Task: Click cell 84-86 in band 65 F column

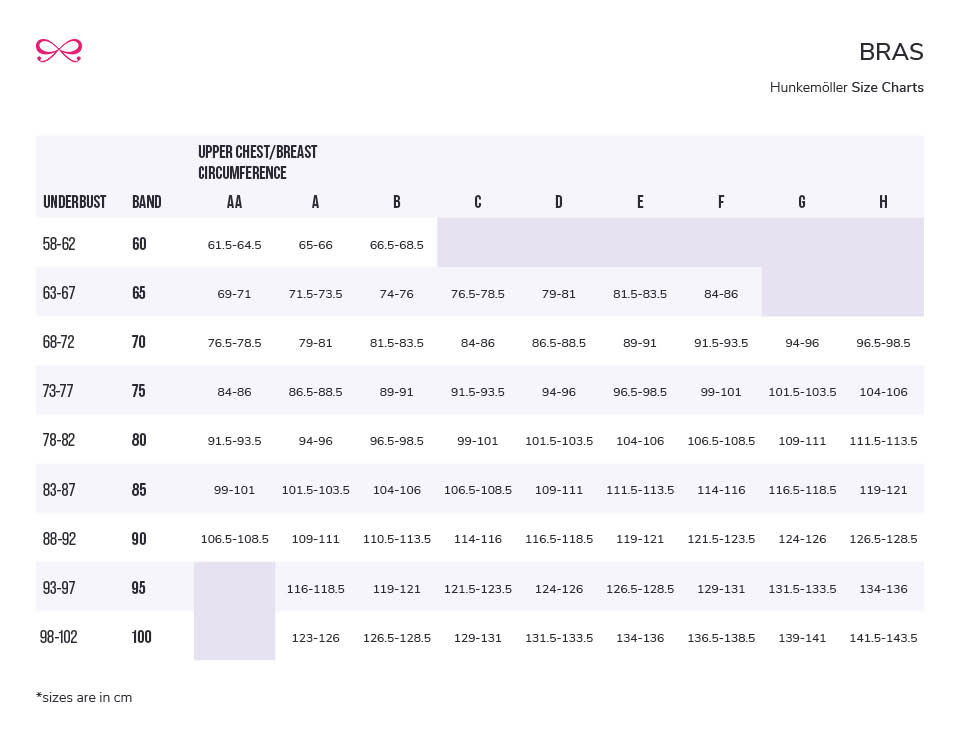Action: [720, 294]
